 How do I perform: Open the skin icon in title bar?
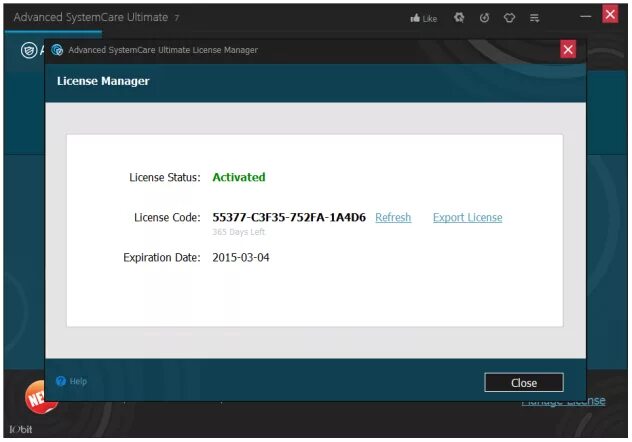click(509, 18)
